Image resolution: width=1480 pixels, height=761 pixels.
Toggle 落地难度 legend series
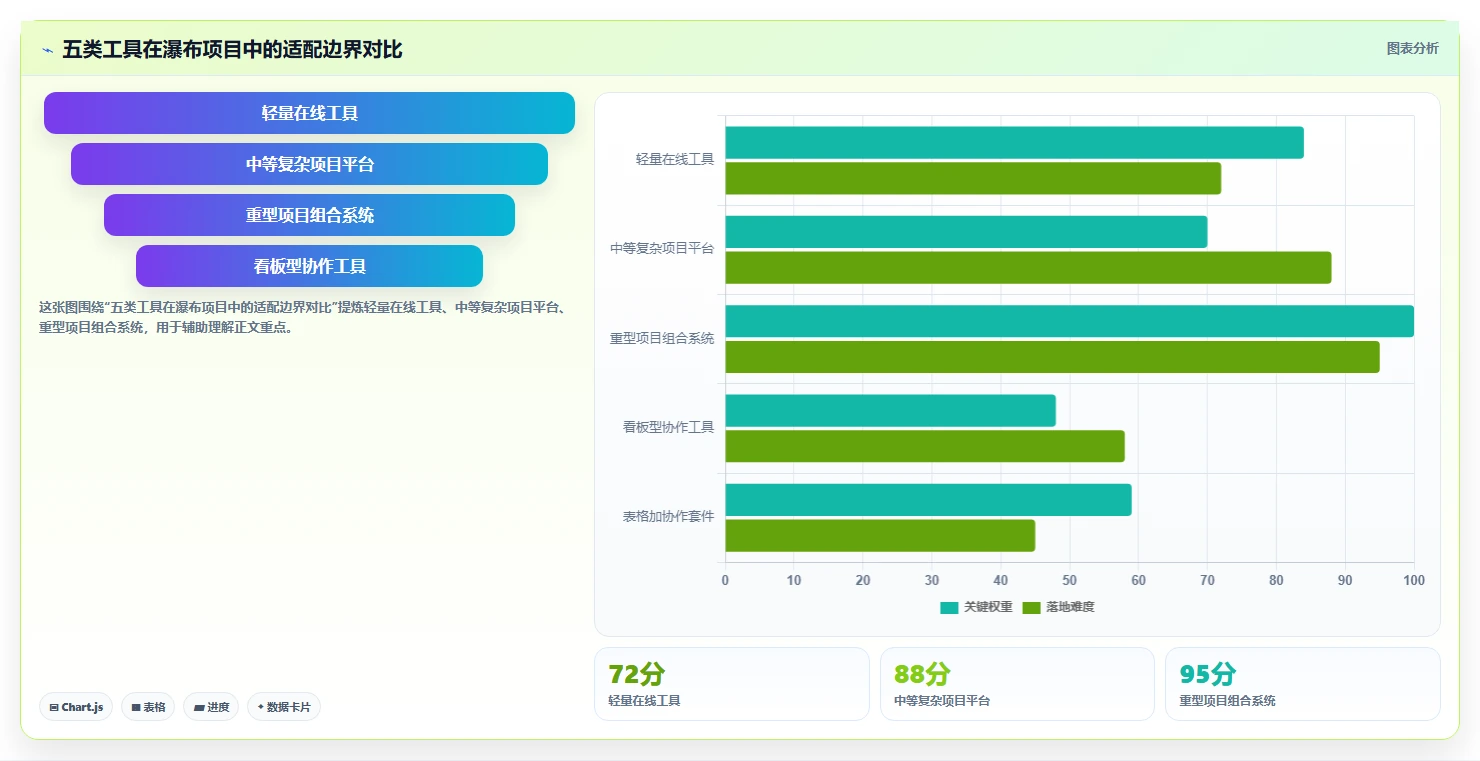tap(1059, 607)
